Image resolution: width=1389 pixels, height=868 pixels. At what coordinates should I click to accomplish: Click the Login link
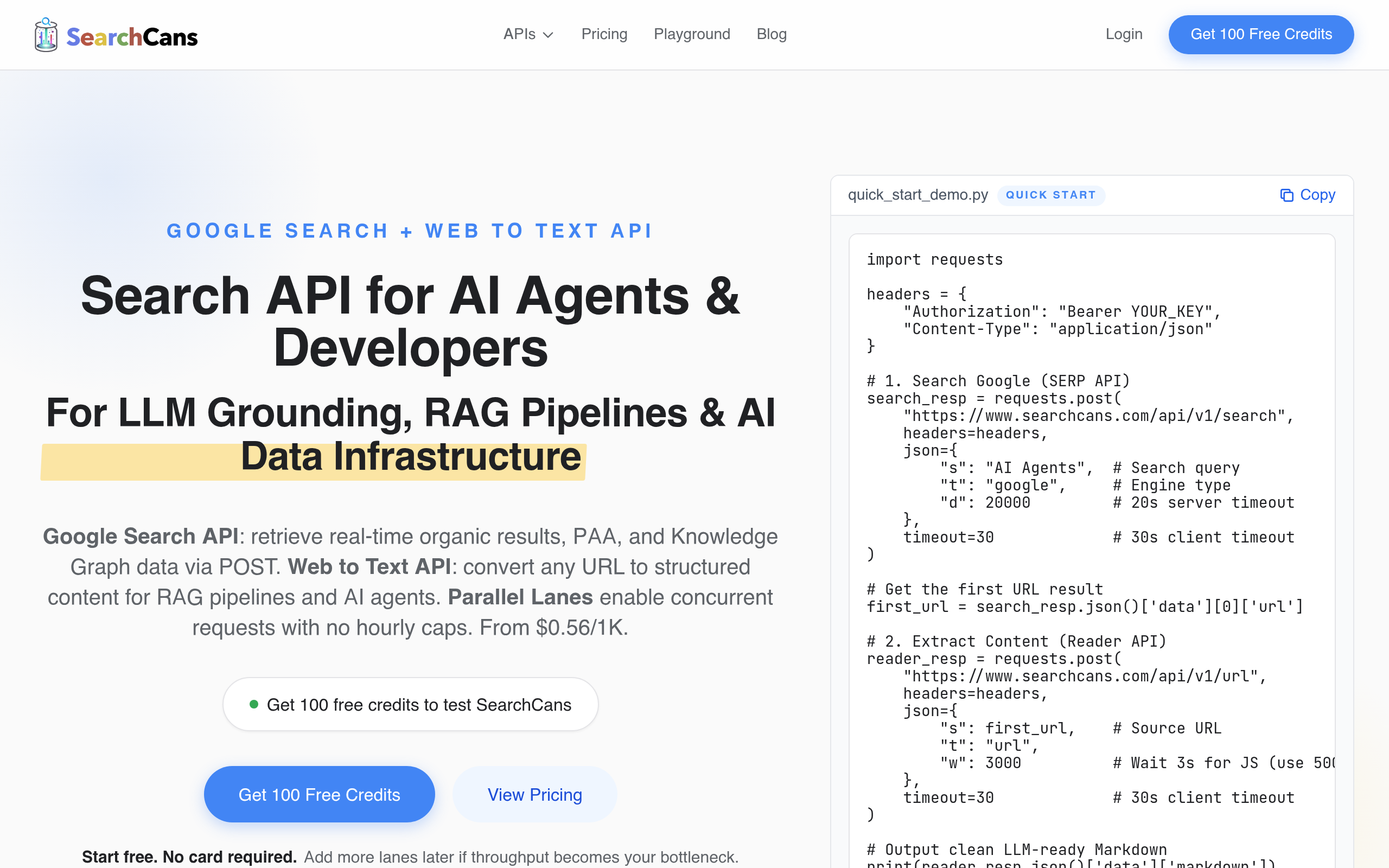(x=1124, y=34)
